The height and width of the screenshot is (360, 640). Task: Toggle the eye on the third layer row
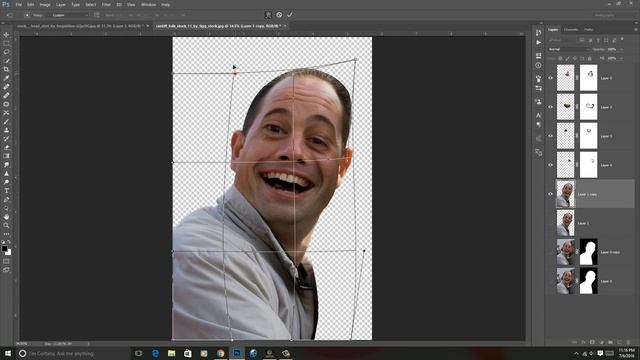coord(550,136)
